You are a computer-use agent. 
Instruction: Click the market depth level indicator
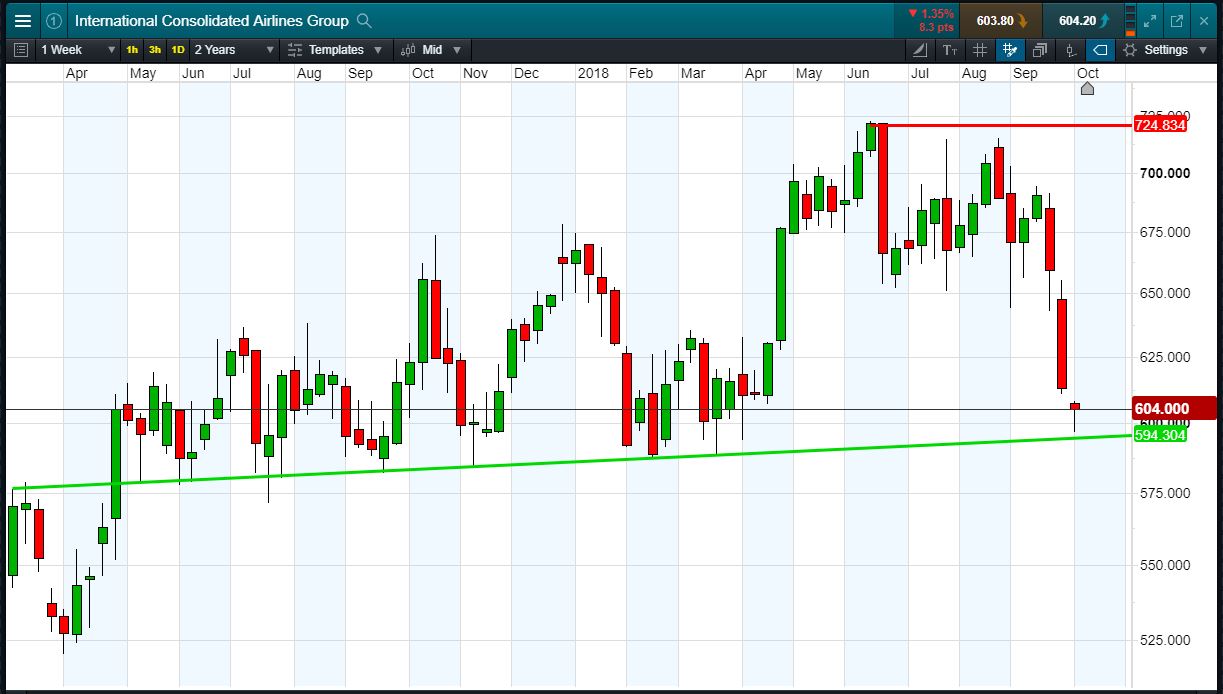pyautogui.click(x=1130, y=20)
